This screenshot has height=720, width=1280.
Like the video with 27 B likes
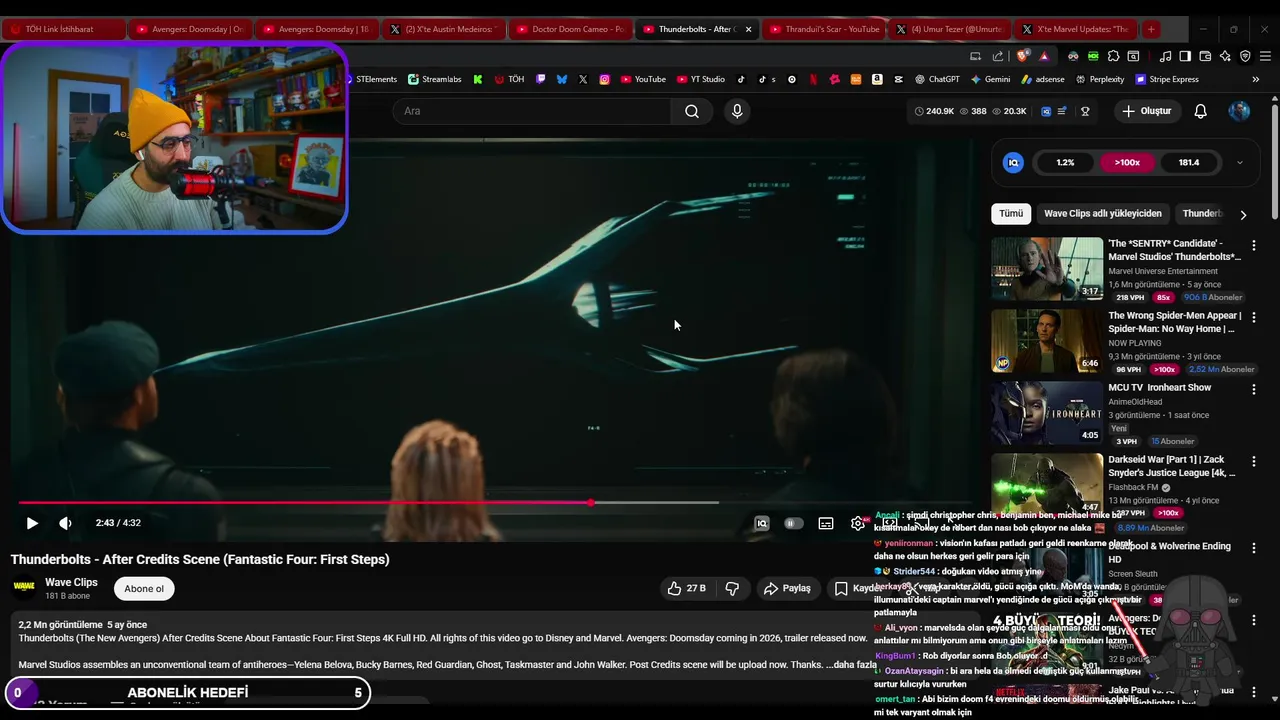pyautogui.click(x=686, y=588)
